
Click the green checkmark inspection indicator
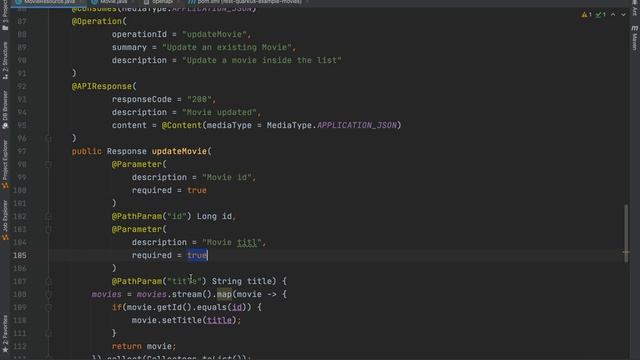pos(600,15)
